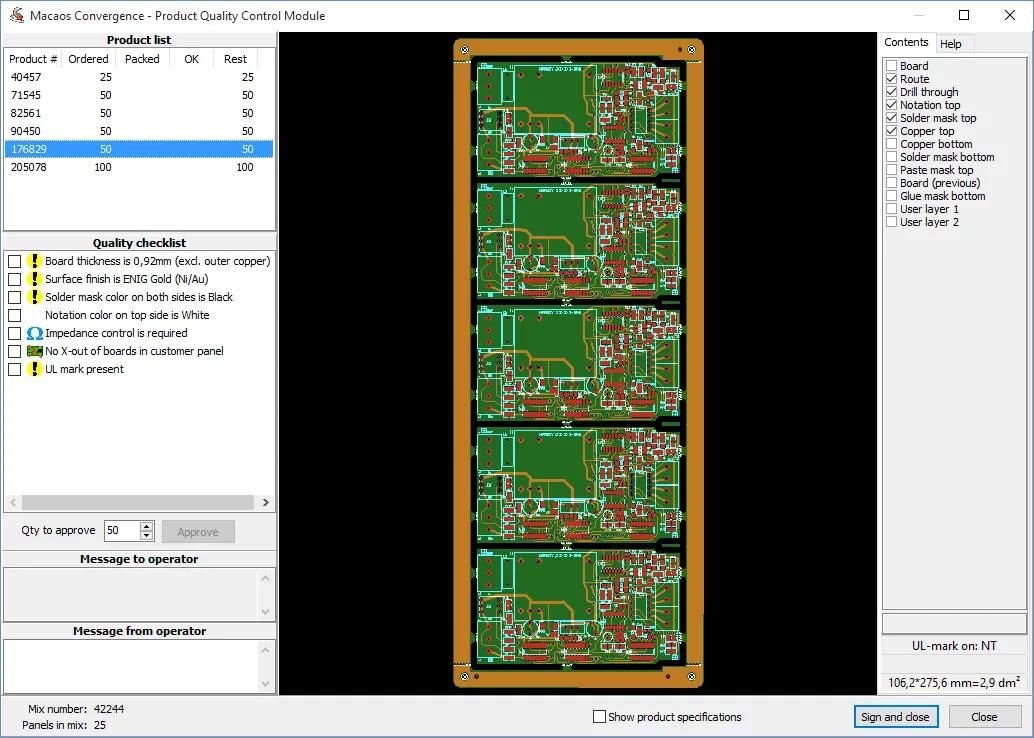Enable Show product specifications
This screenshot has height=738, width=1034.
[x=598, y=716]
